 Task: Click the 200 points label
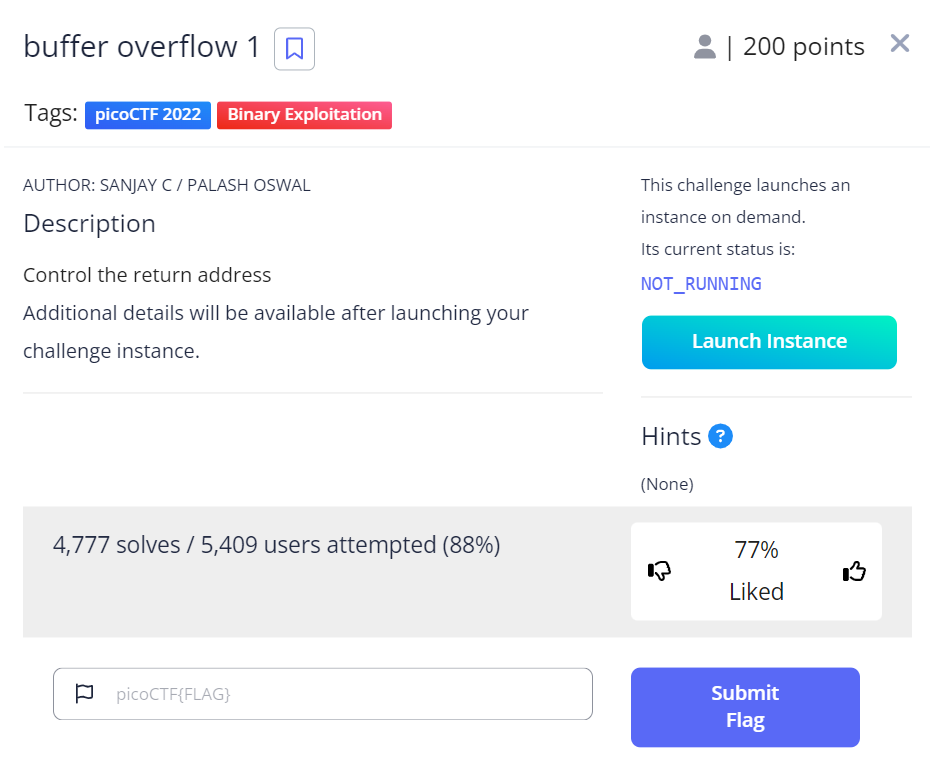(803, 47)
